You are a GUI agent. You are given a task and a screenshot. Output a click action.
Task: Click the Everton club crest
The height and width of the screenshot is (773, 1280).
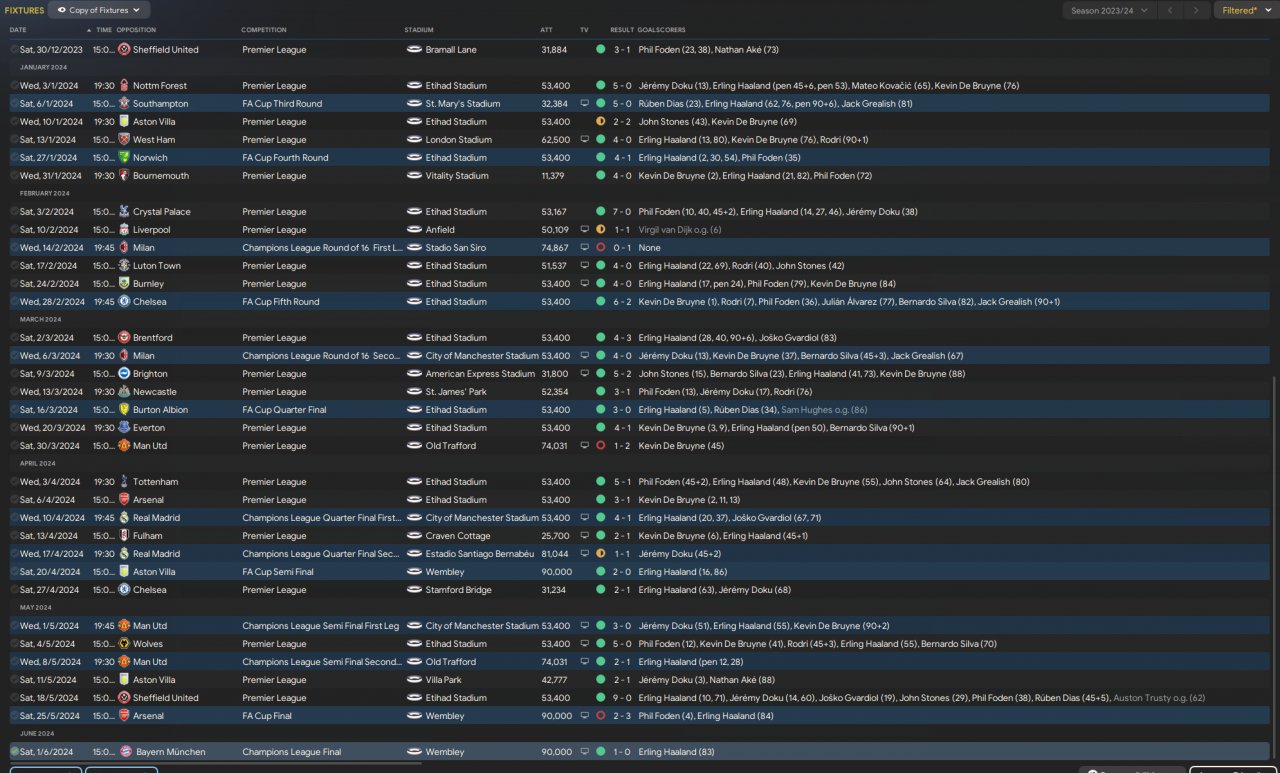(x=124, y=428)
